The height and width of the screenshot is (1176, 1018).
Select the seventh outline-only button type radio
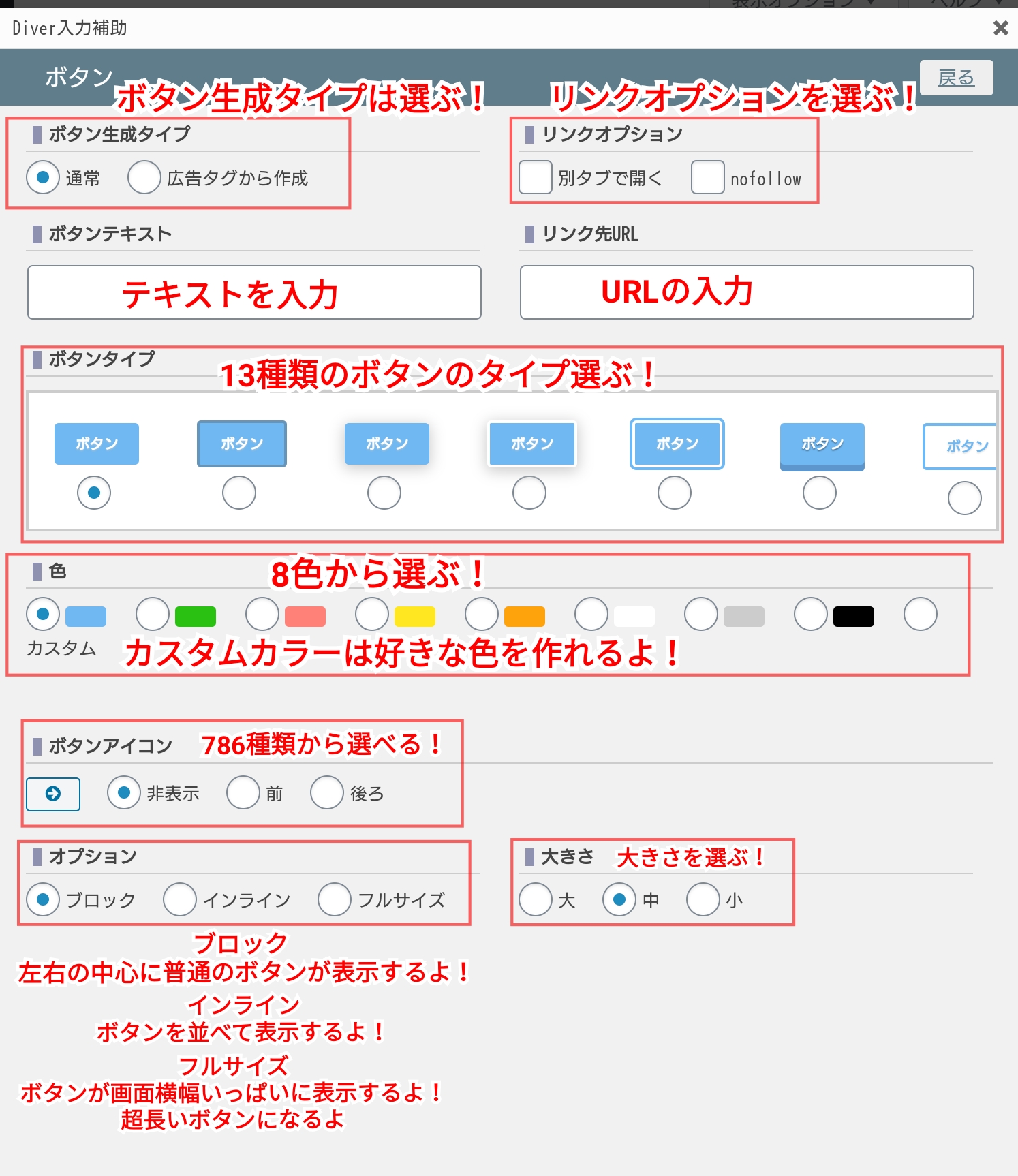pos(965,498)
